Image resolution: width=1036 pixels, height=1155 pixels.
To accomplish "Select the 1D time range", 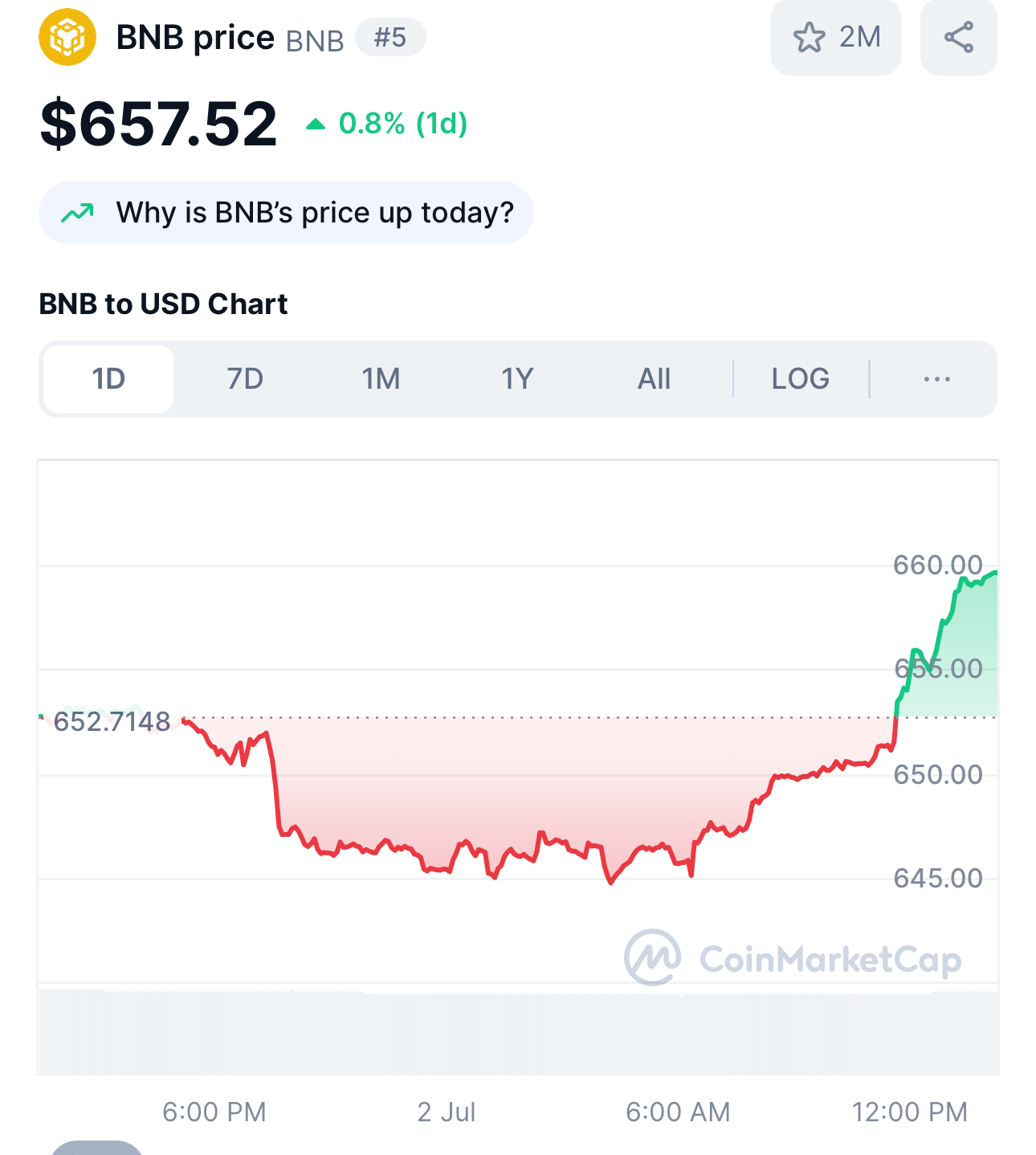I will (x=108, y=379).
